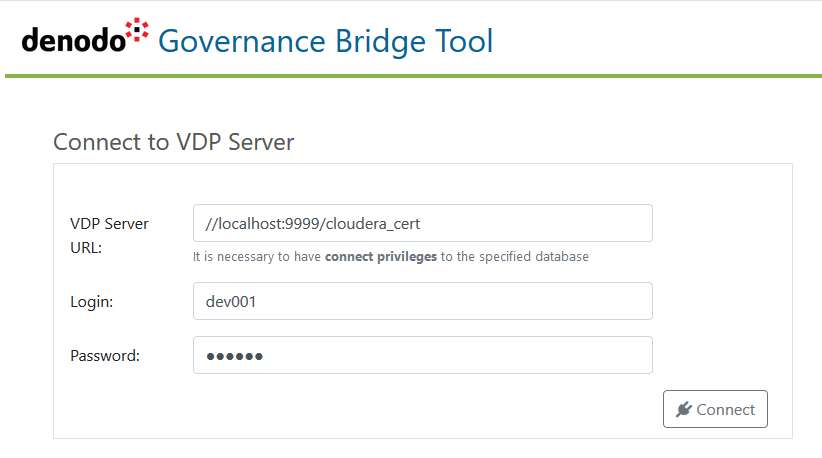Click the denodo logo
This screenshot has height=458, width=822.
point(85,37)
